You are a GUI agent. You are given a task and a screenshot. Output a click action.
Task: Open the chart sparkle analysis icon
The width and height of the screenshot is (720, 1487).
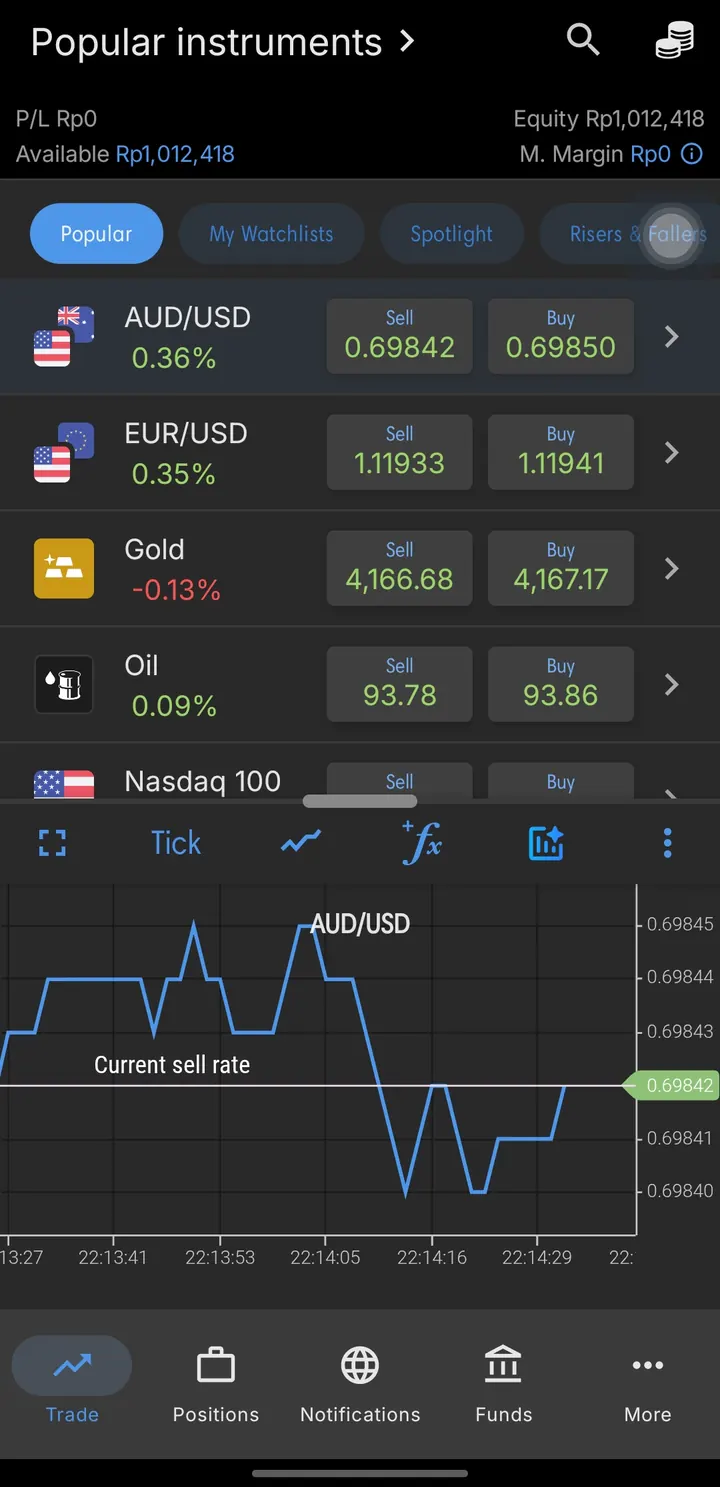coord(546,843)
